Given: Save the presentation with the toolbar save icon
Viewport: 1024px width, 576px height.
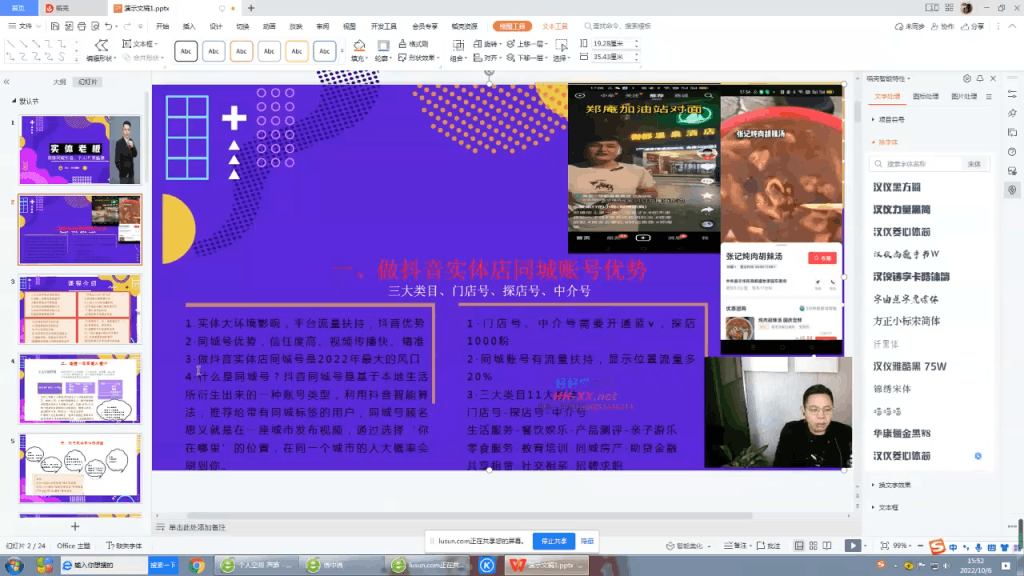Looking at the screenshot, I should tap(55, 26).
